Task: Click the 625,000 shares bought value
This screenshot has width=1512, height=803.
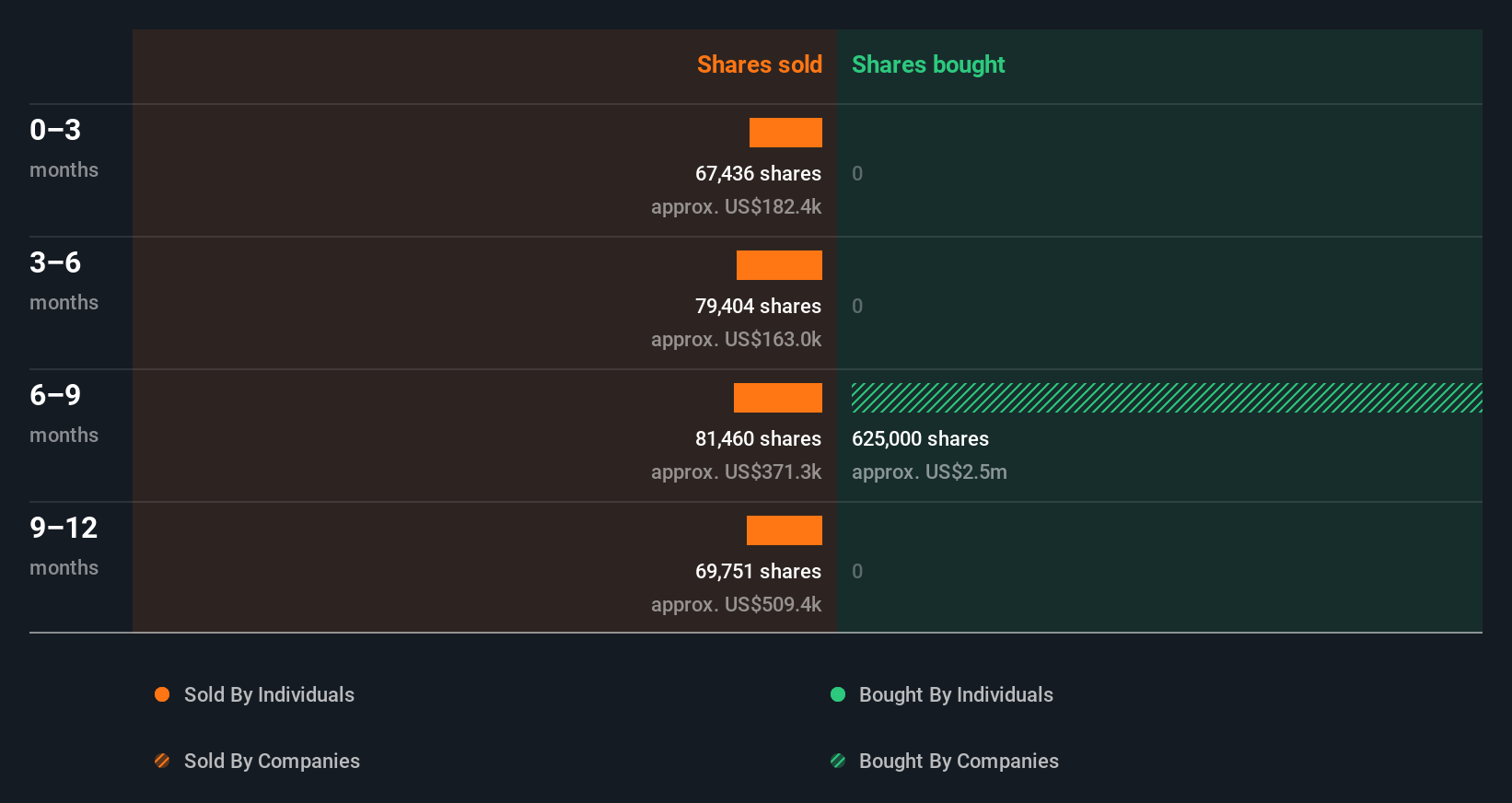Action: [920, 438]
